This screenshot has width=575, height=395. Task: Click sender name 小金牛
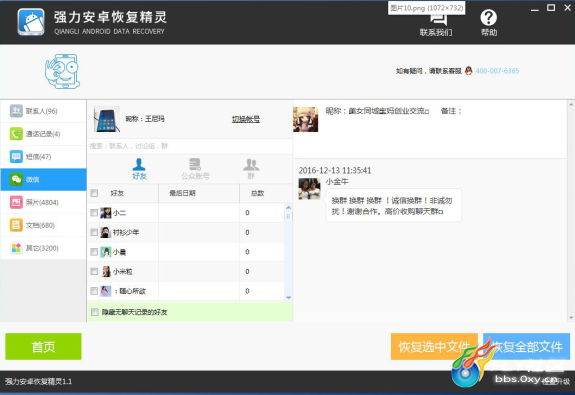coord(337,181)
